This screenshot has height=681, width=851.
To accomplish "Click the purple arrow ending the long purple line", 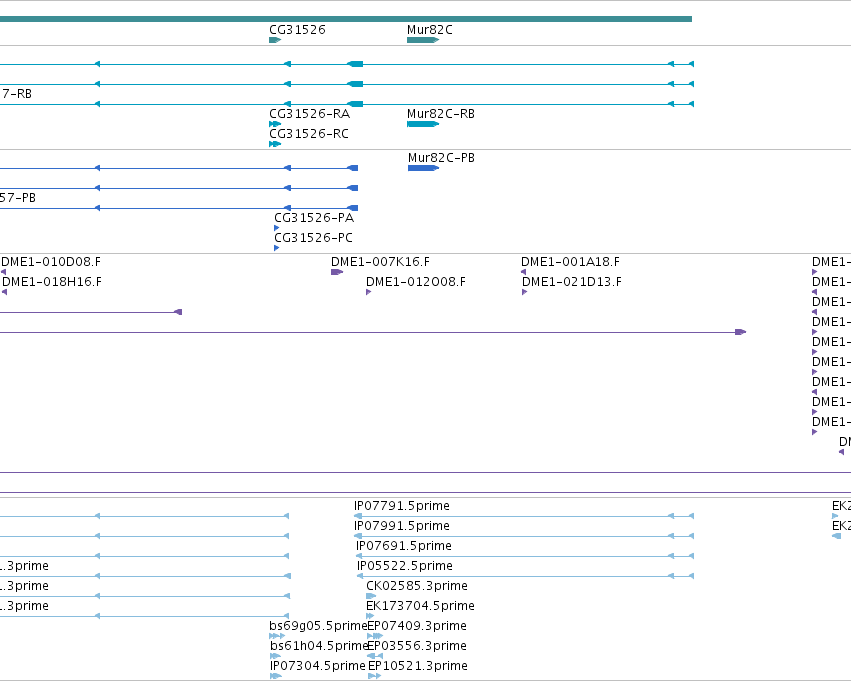I will pos(741,332).
